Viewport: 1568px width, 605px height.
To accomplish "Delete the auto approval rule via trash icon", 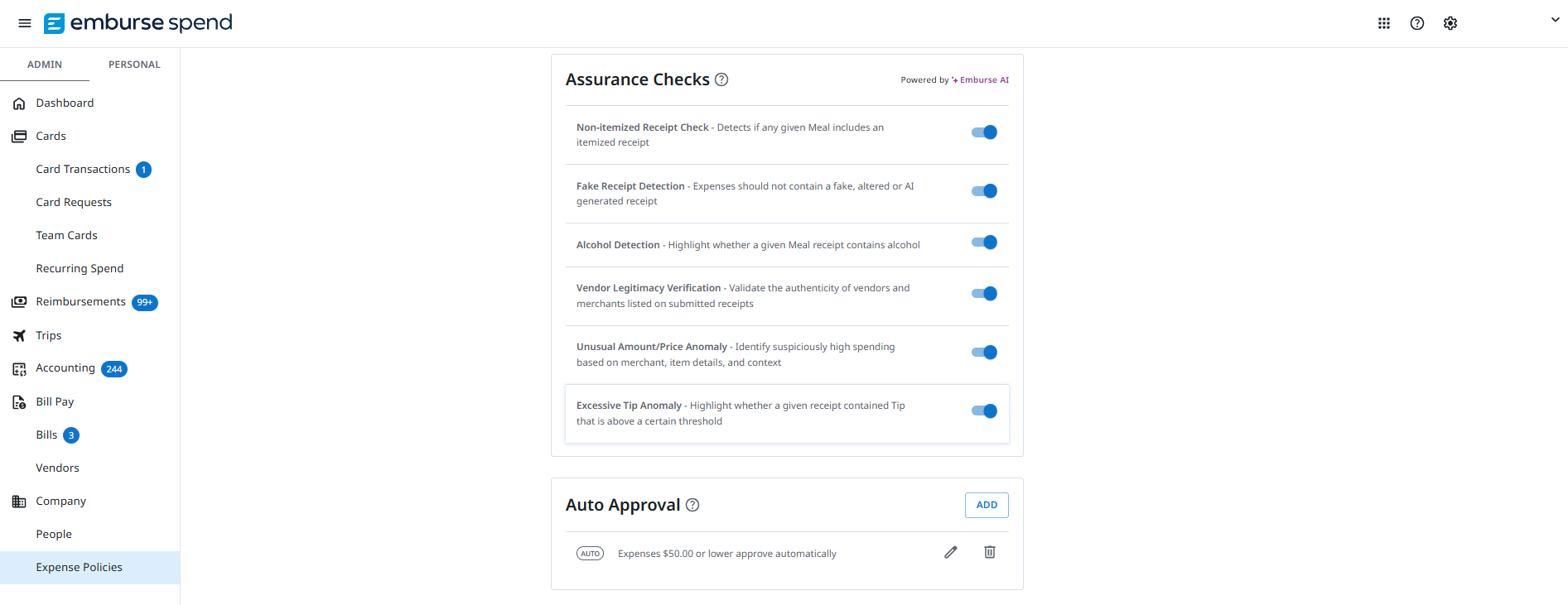I will click(x=989, y=552).
